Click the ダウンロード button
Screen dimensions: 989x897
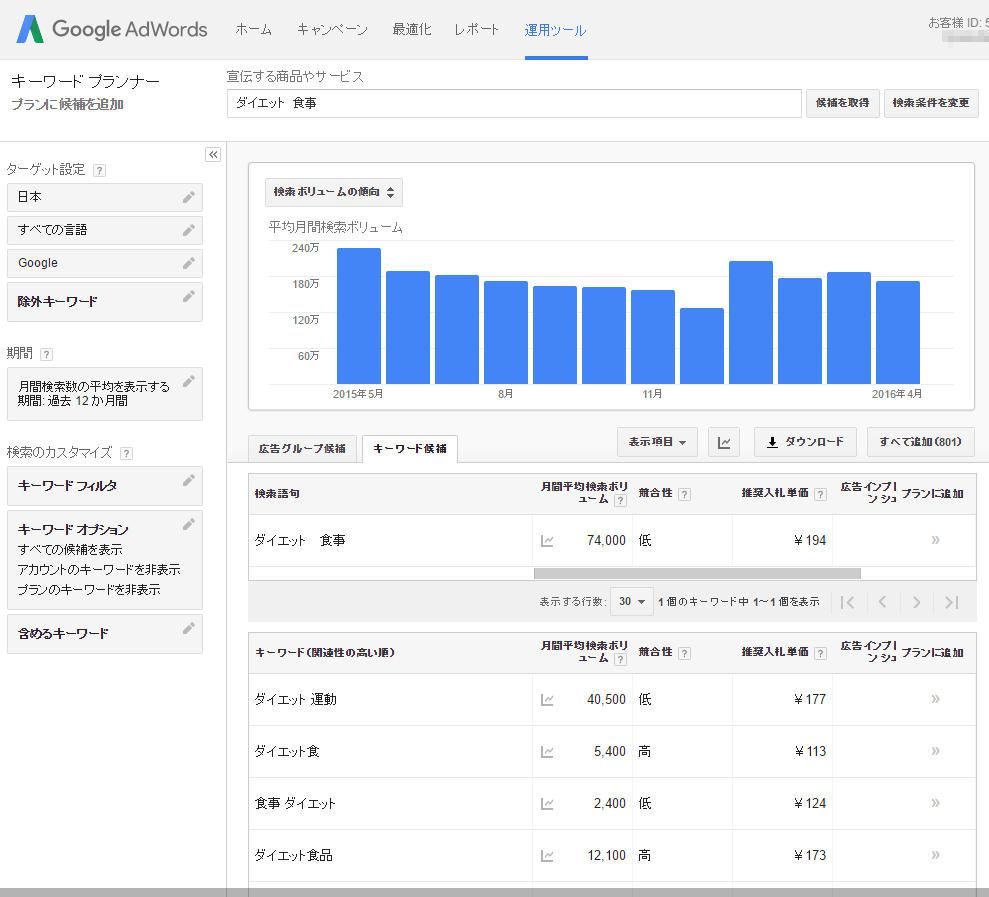[x=805, y=442]
